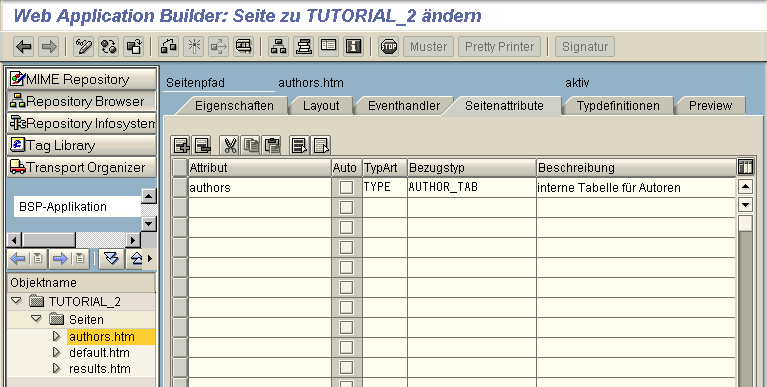Open history dropdown next to blue right arrow
767x387 pixels.
tap(80, 258)
